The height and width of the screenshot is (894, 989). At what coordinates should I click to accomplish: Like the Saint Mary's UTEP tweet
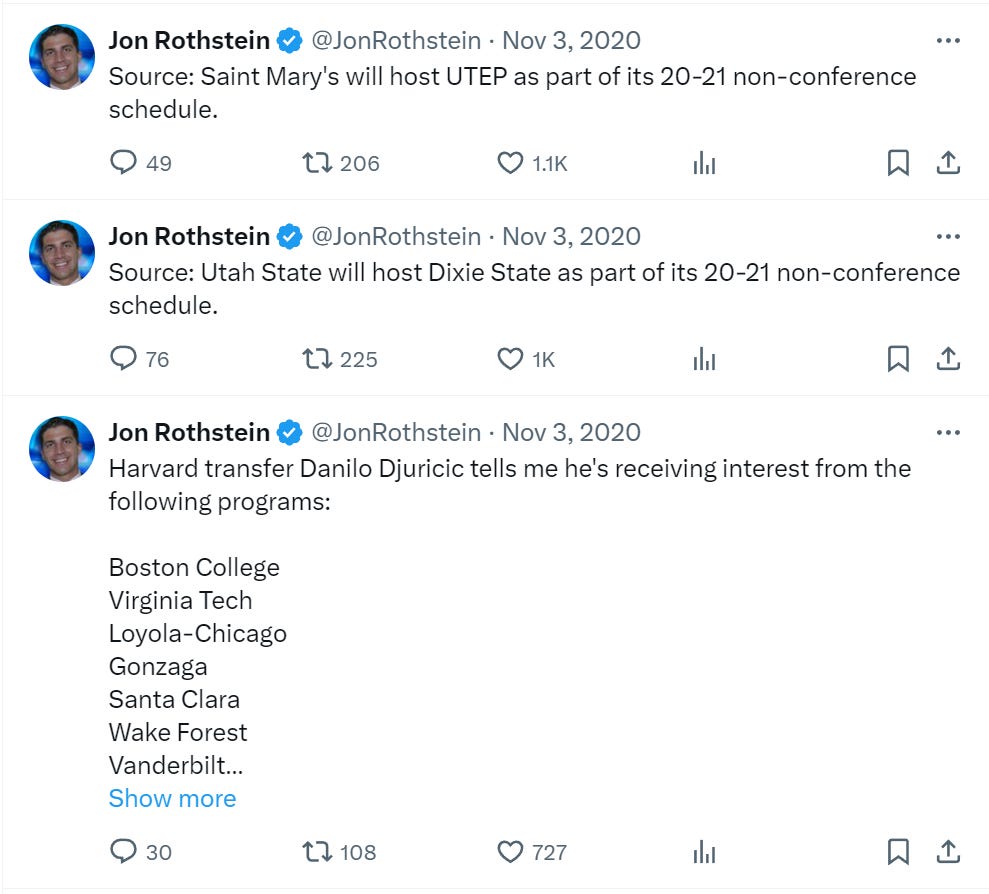511,161
